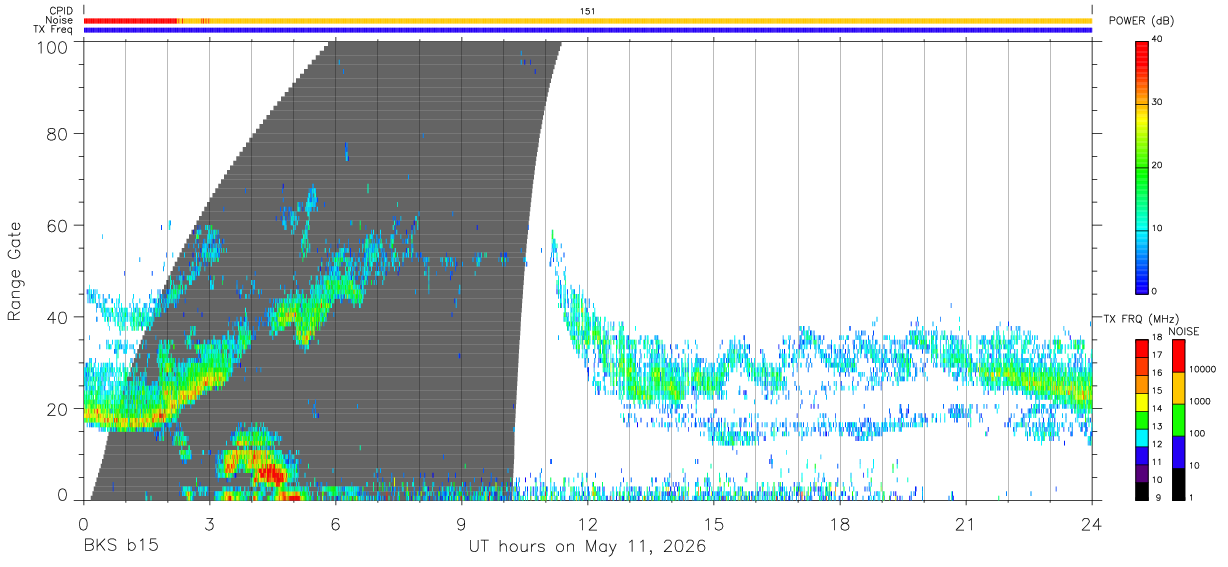Click the blue TX Freq strip above the plot
Image resolution: width=1228 pixels, height=567 pixels.
[588, 30]
